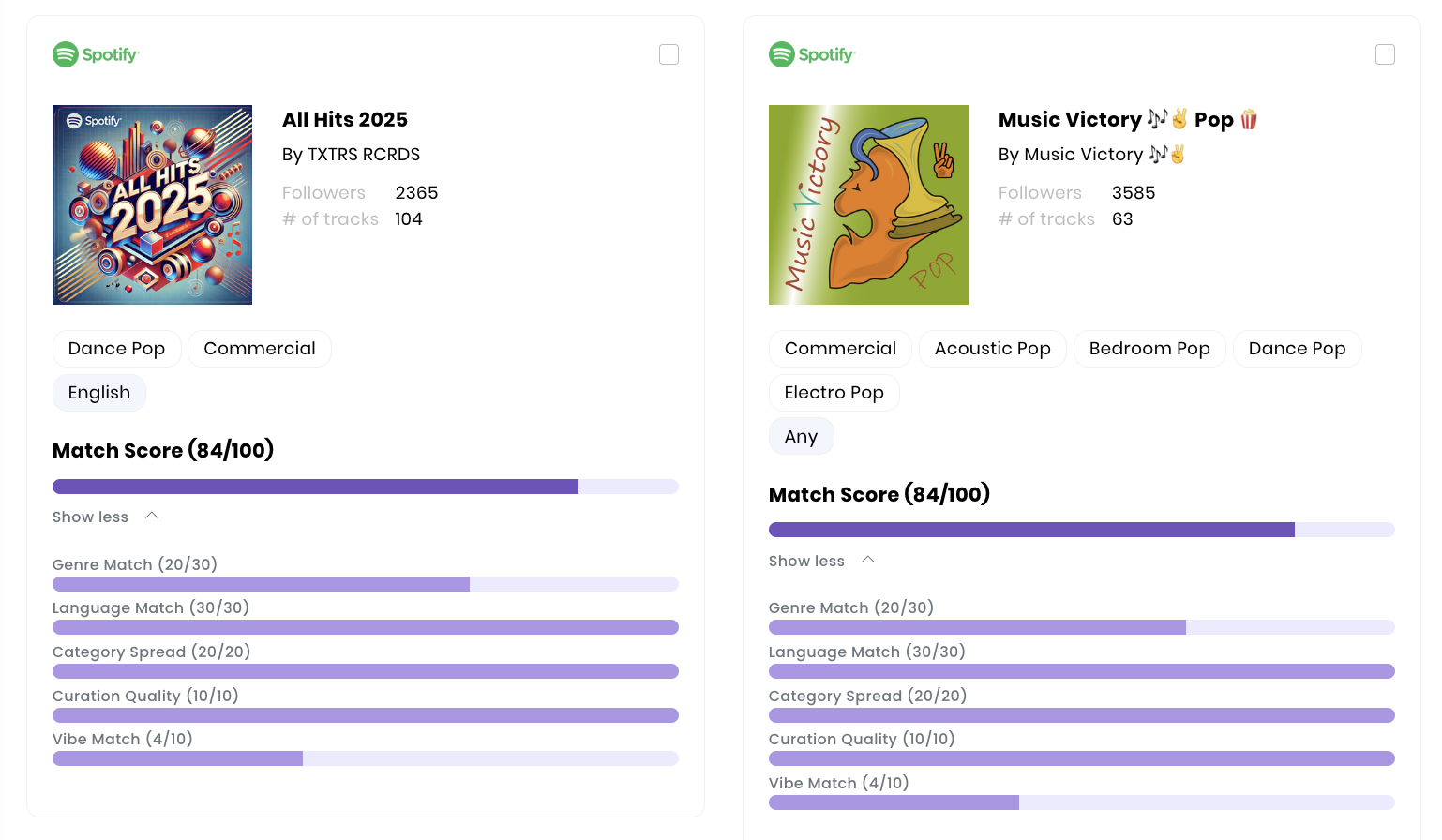Tick the checkbox on All Hits 2025 card
The width and height of the screenshot is (1442, 840).
[668, 54]
